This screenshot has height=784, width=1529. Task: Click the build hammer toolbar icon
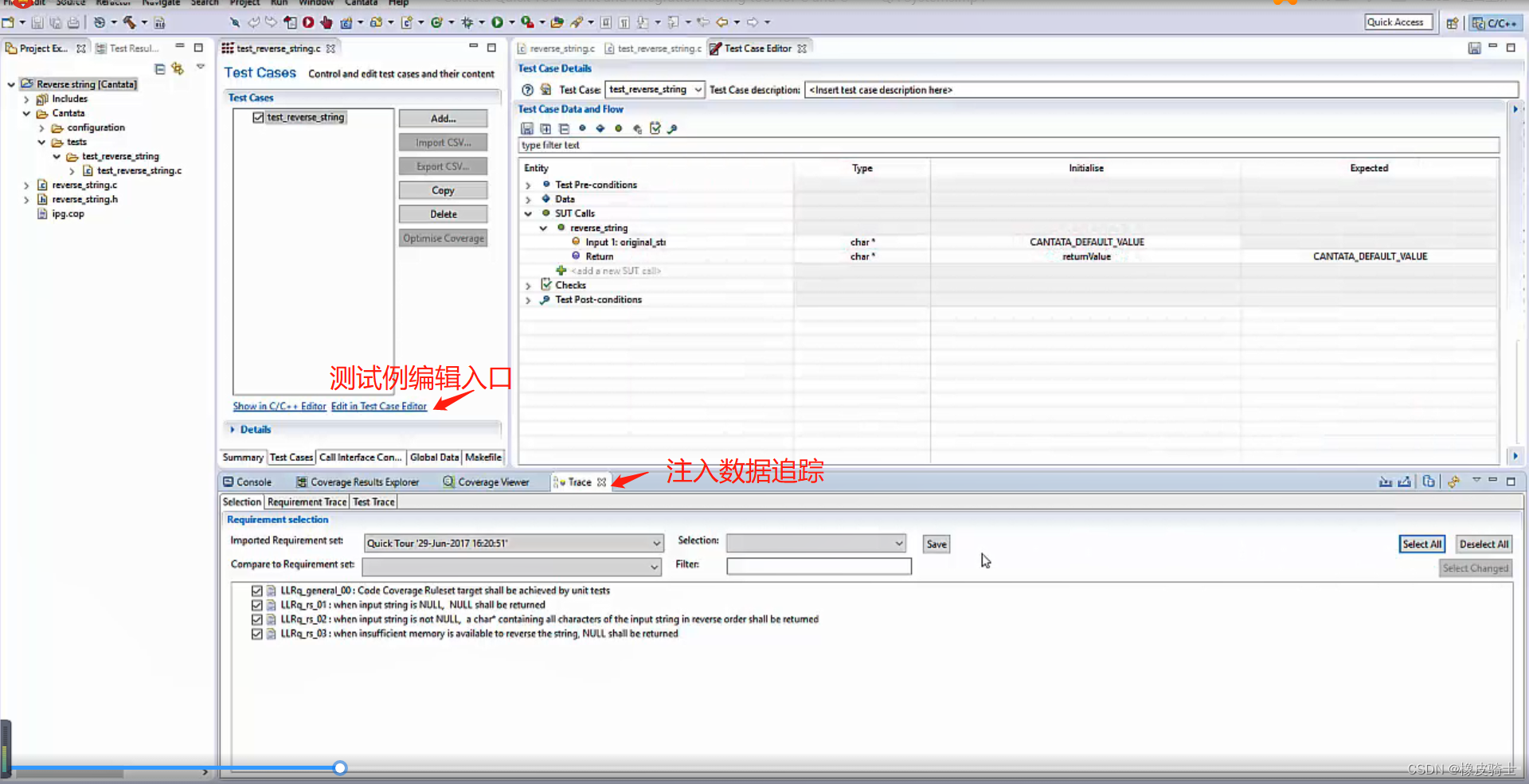pos(130,22)
